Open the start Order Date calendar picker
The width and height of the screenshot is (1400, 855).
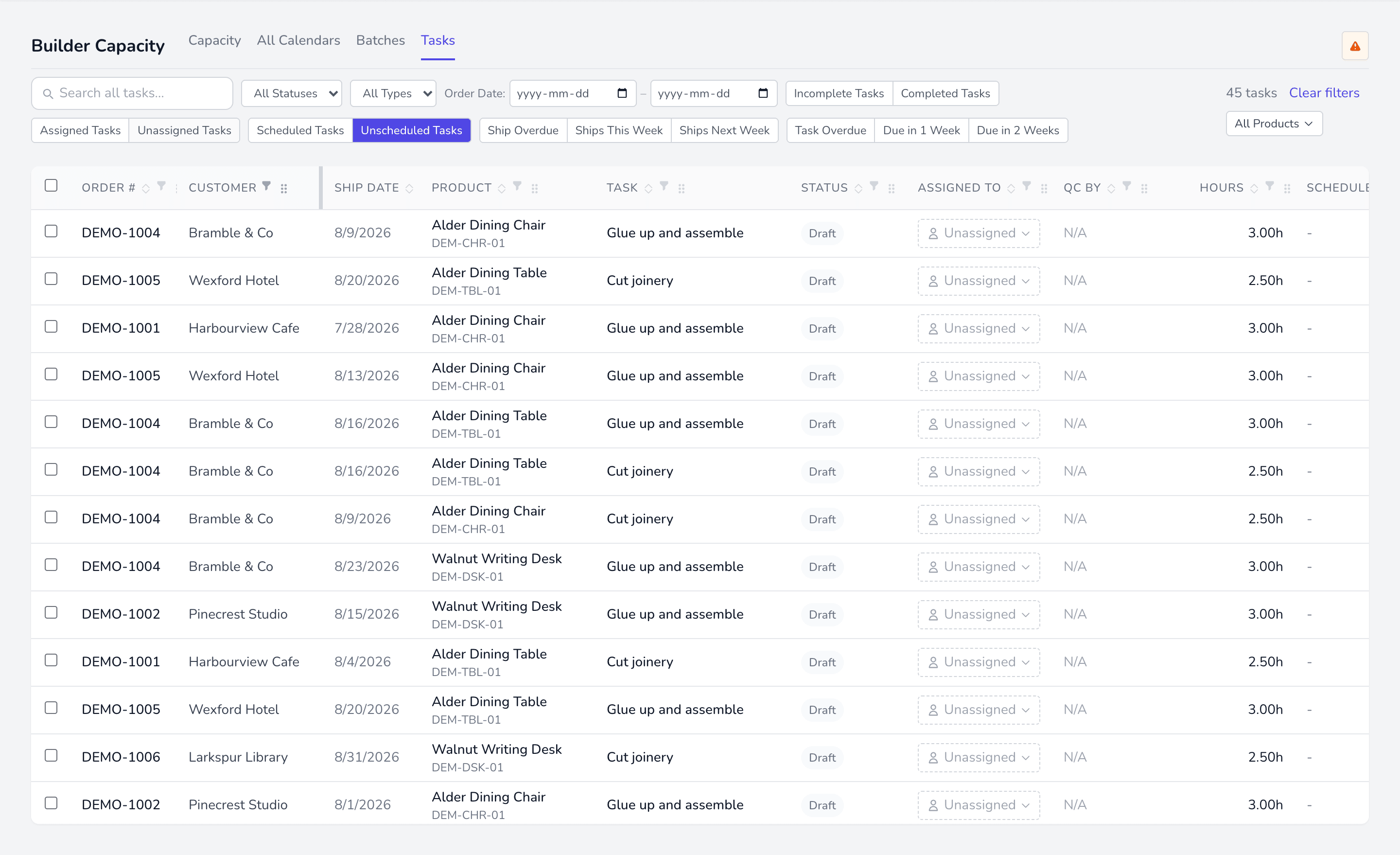[622, 93]
